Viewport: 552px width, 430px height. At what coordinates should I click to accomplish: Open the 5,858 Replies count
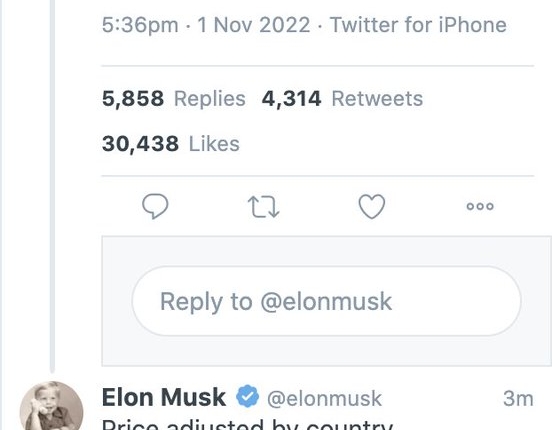pyautogui.click(x=174, y=98)
